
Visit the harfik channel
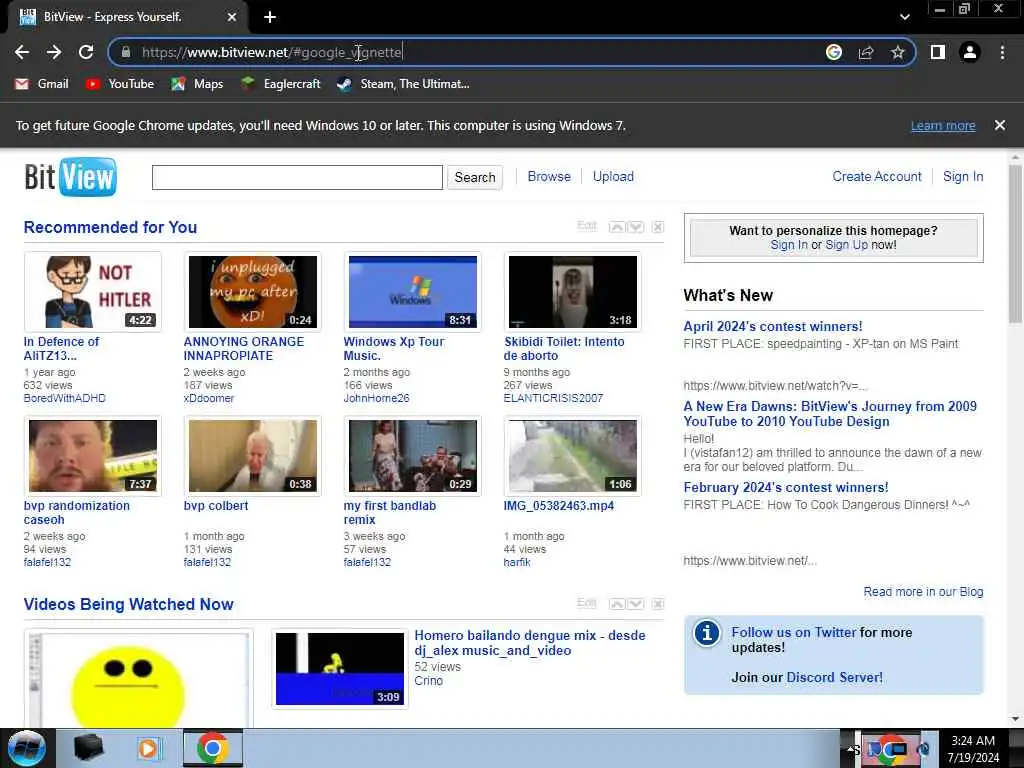point(517,562)
